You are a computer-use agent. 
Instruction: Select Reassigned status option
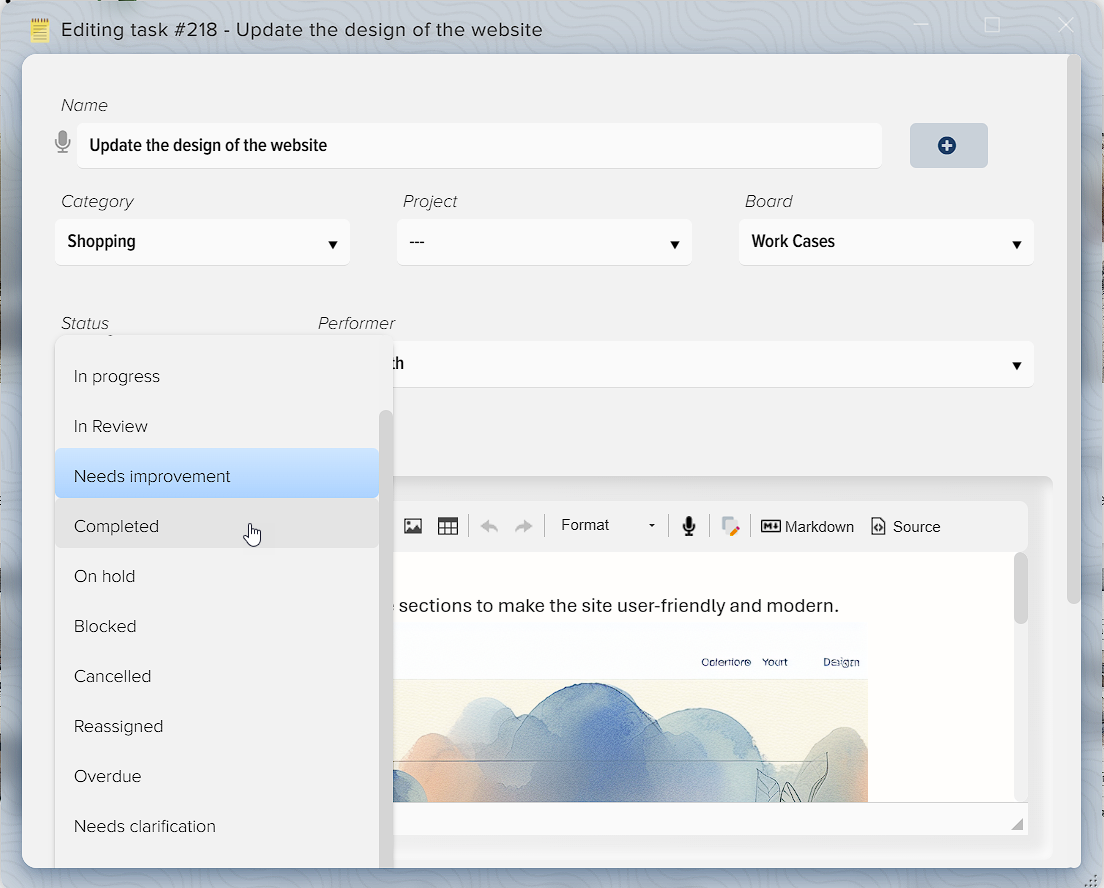(217, 727)
